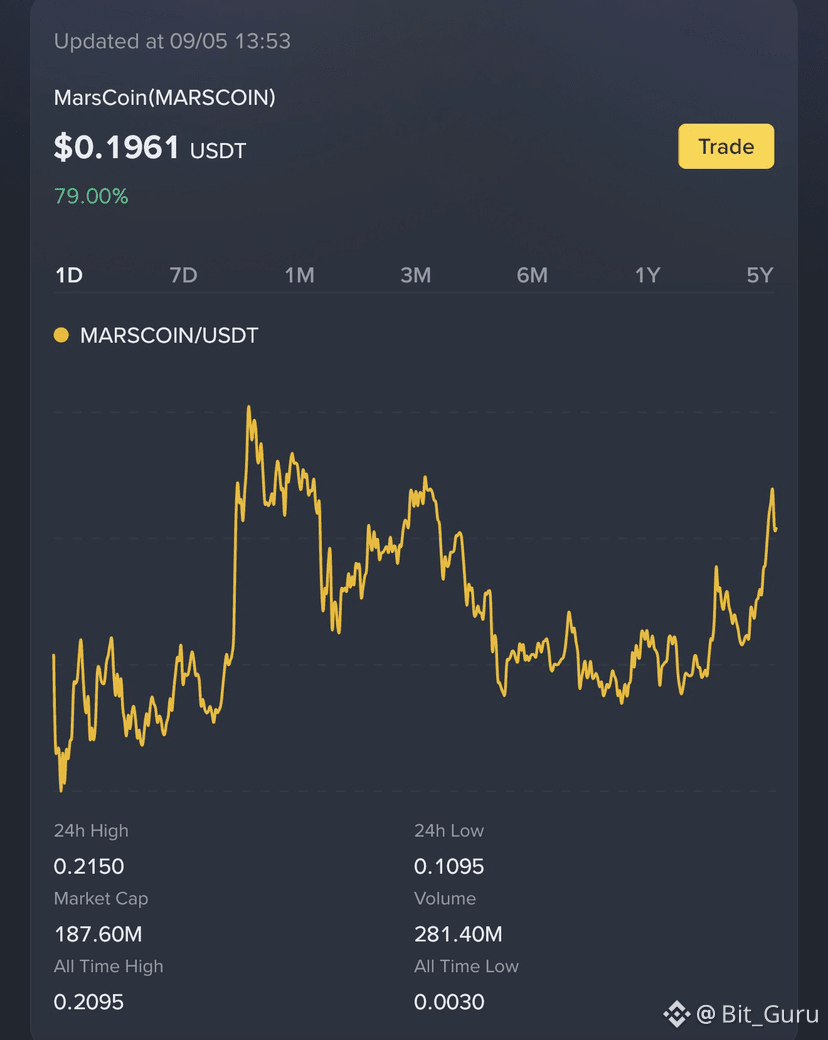Select the 3M time range tab
Image resolution: width=828 pixels, height=1040 pixels.
tap(415, 275)
